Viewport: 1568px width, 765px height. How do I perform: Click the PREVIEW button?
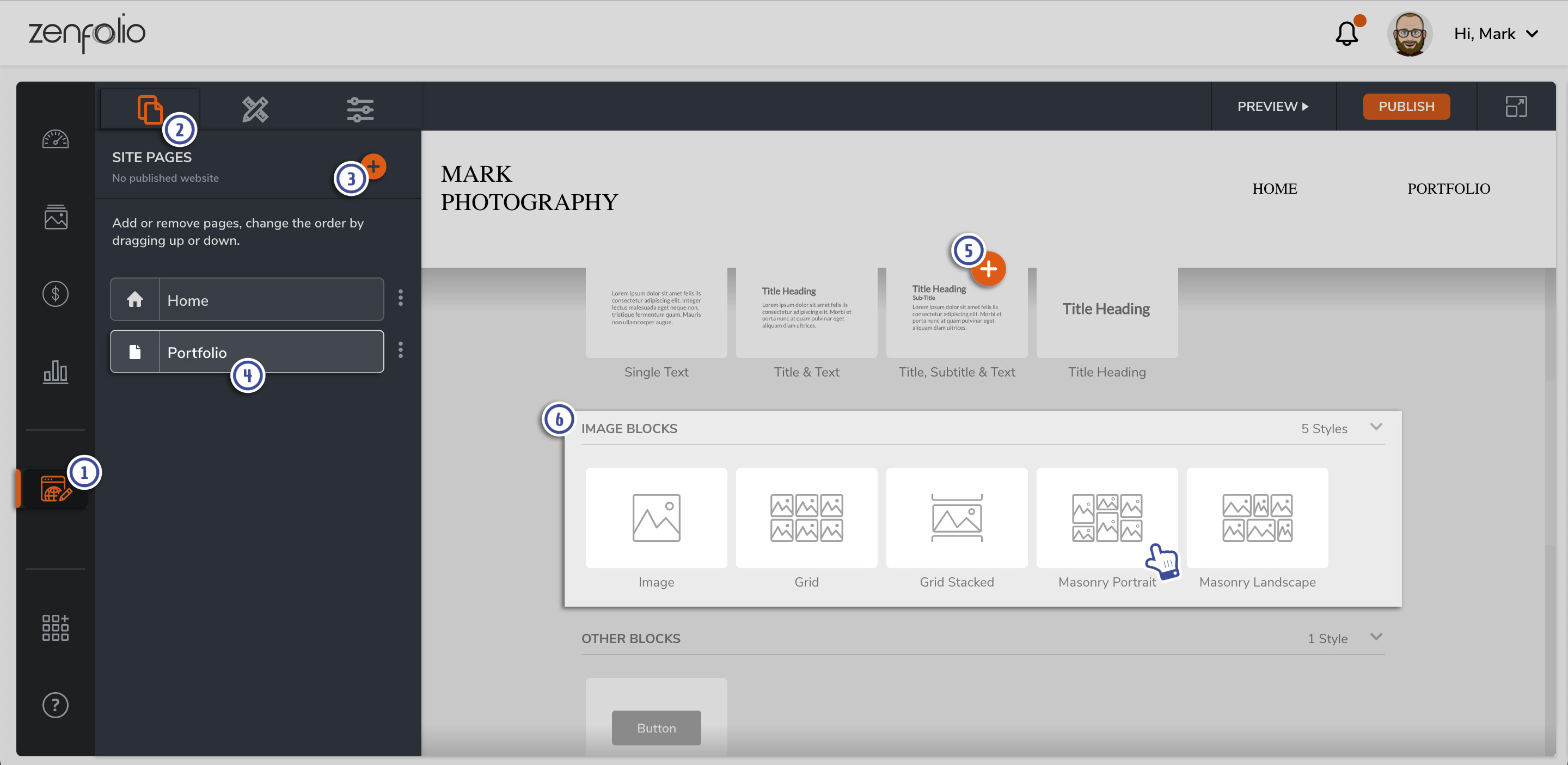[1273, 107]
